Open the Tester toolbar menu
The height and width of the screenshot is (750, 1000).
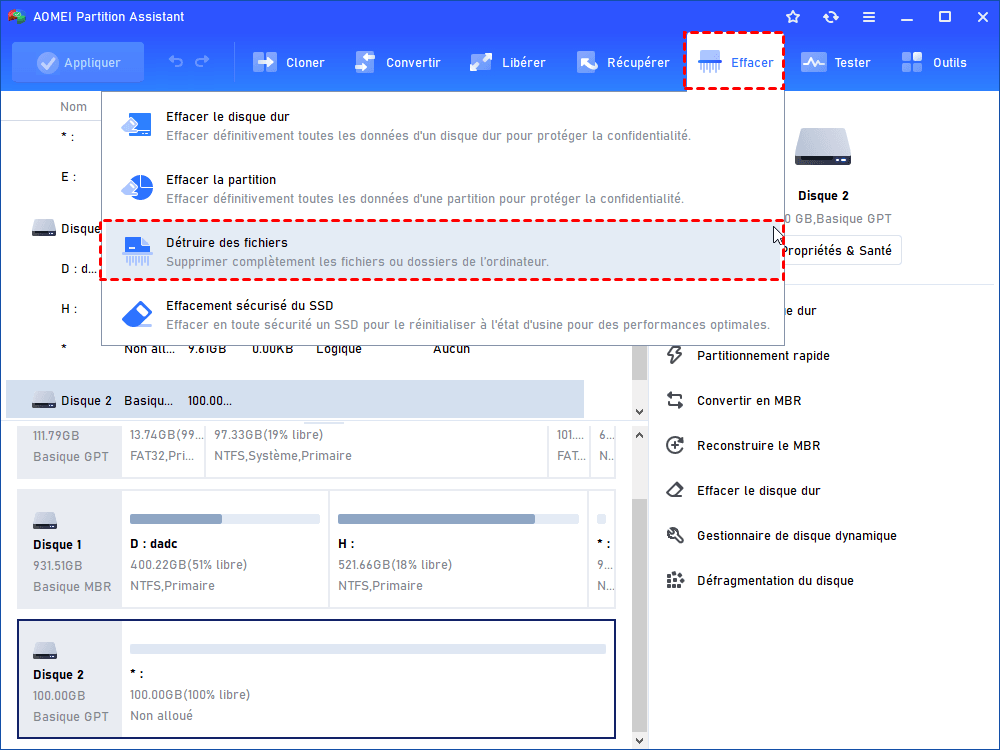click(835, 62)
